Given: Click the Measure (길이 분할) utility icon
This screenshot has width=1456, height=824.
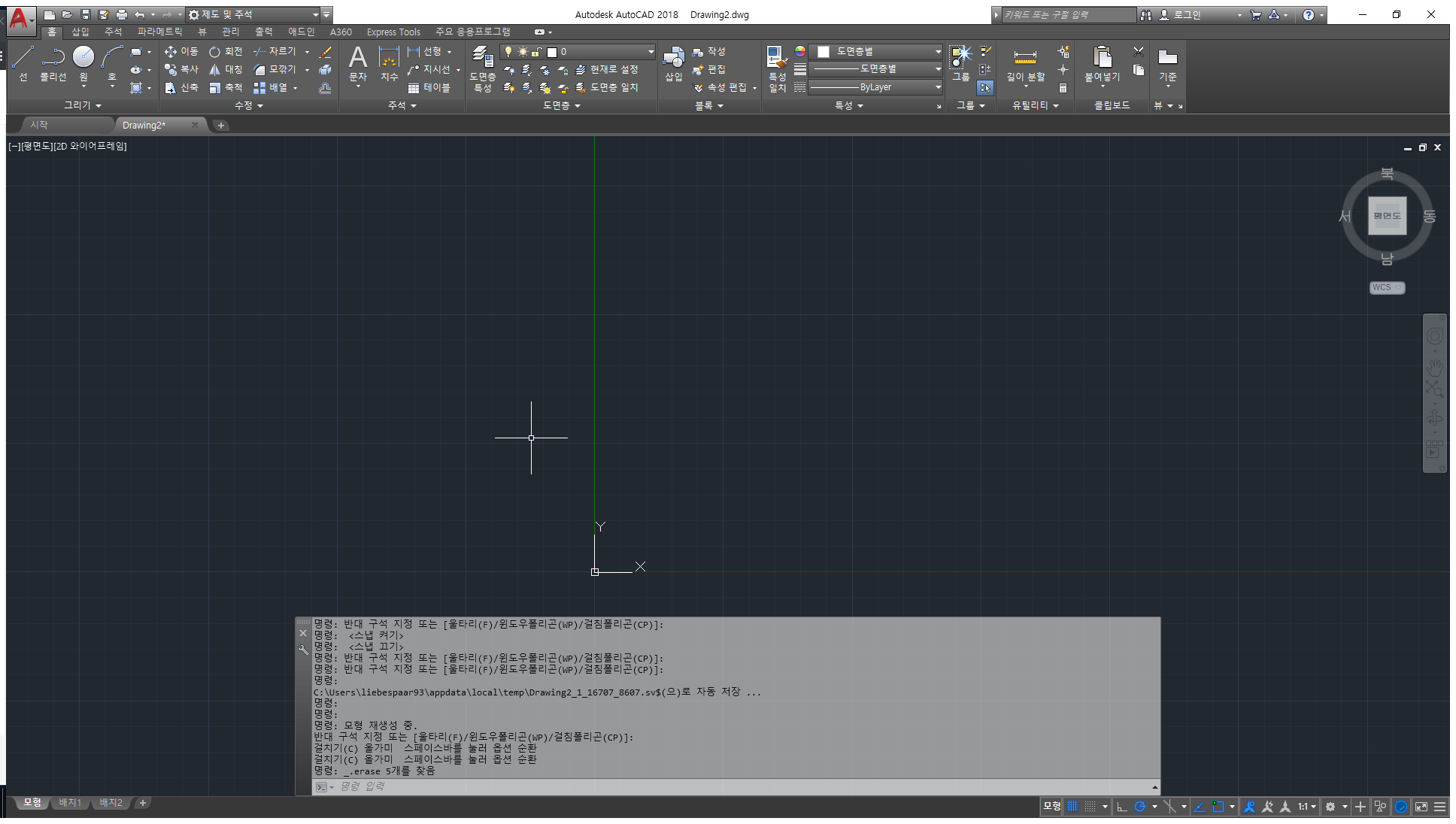Looking at the screenshot, I should pyautogui.click(x=1025, y=59).
